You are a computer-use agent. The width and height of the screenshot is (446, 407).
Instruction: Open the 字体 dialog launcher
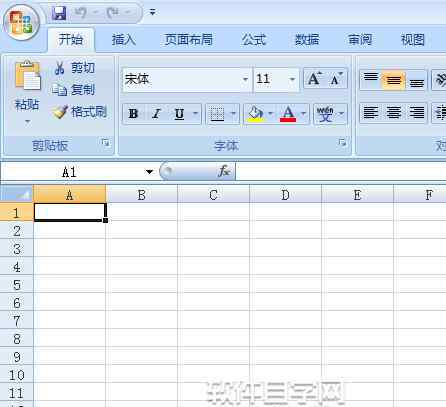(342, 143)
